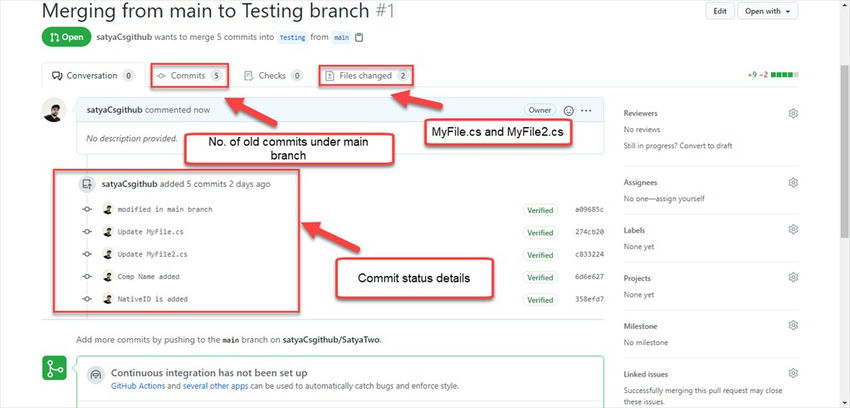Expand the Open with dropdown
The image size is (850, 408).
click(x=768, y=11)
